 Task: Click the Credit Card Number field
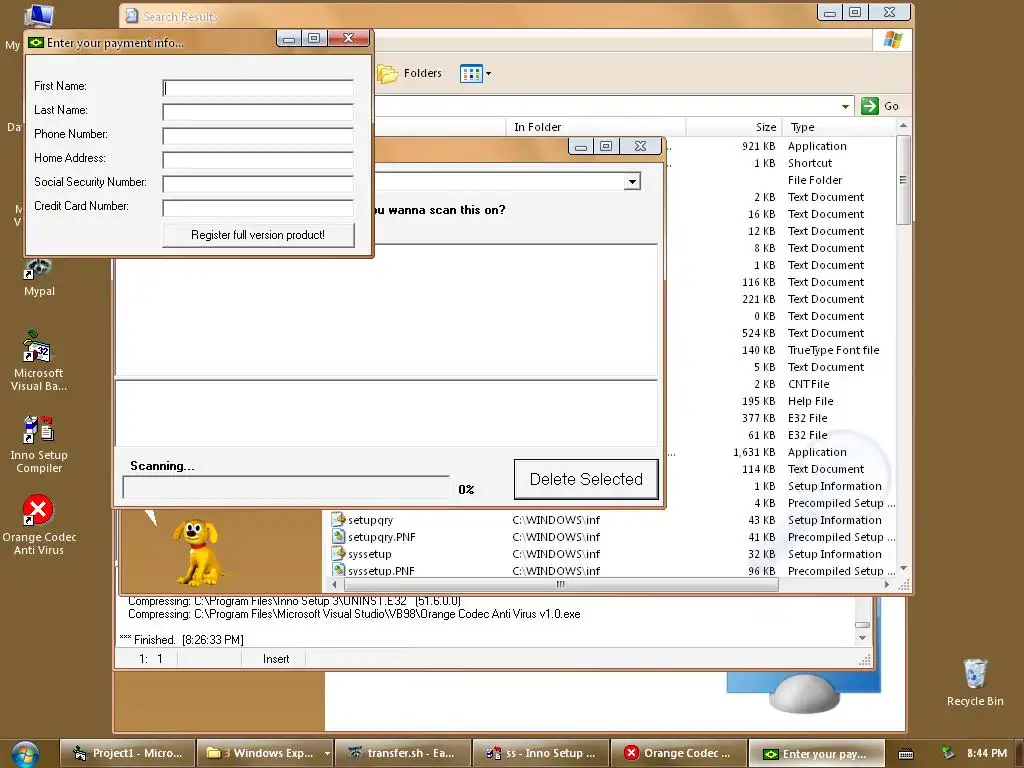[258, 208]
